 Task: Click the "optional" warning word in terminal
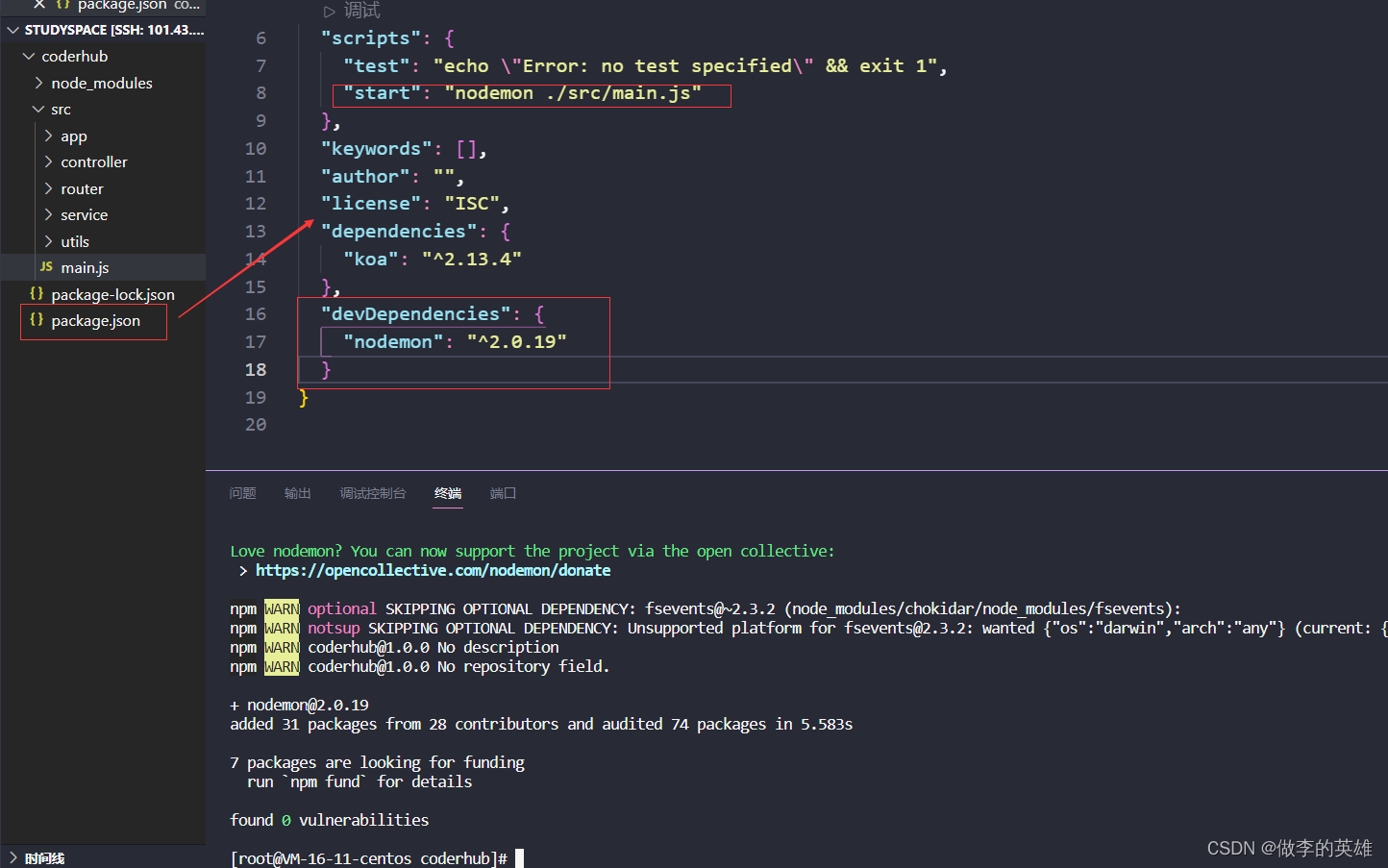coord(342,608)
